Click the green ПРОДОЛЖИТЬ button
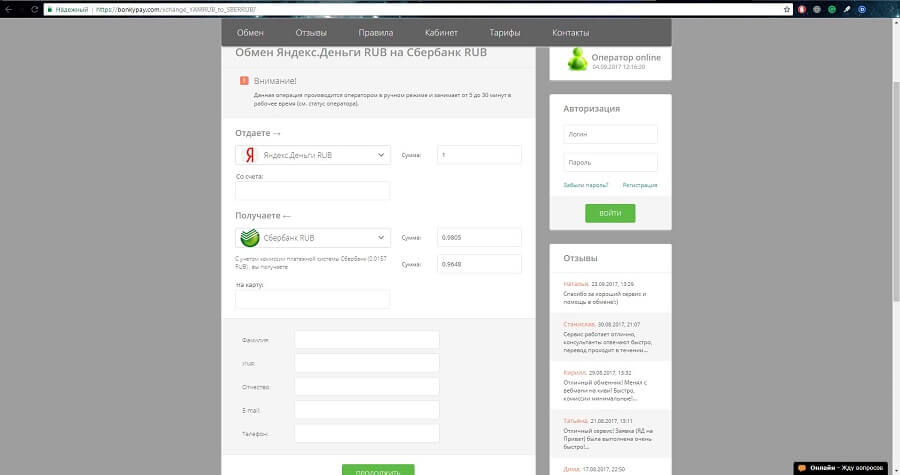Image resolution: width=900 pixels, height=475 pixels. pyautogui.click(x=378, y=470)
